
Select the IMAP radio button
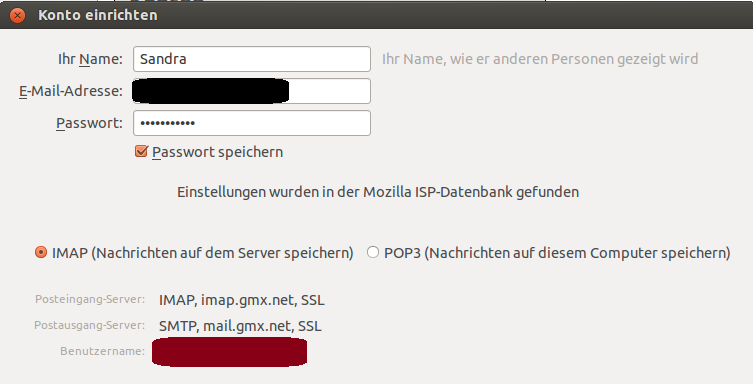(x=41, y=252)
